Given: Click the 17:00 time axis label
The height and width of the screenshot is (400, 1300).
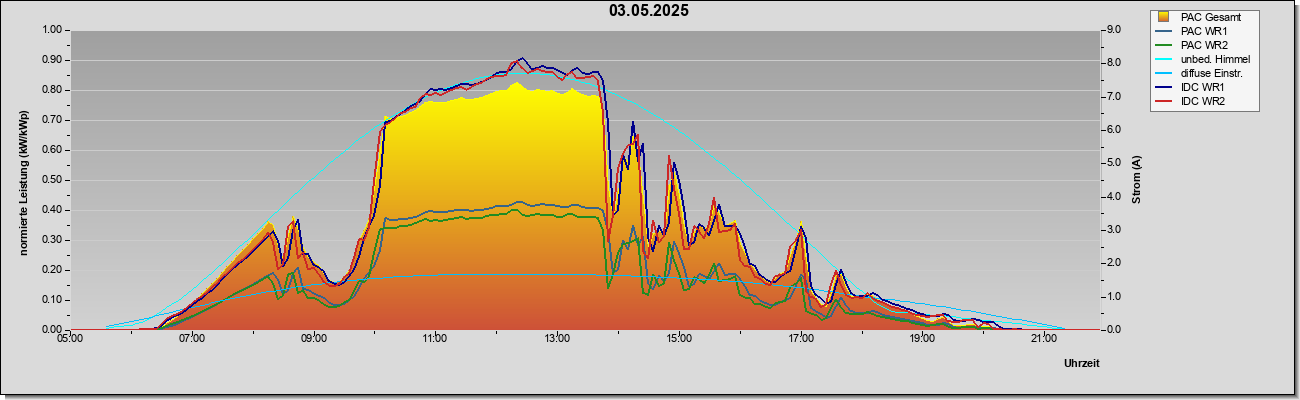Looking at the screenshot, I should (800, 339).
